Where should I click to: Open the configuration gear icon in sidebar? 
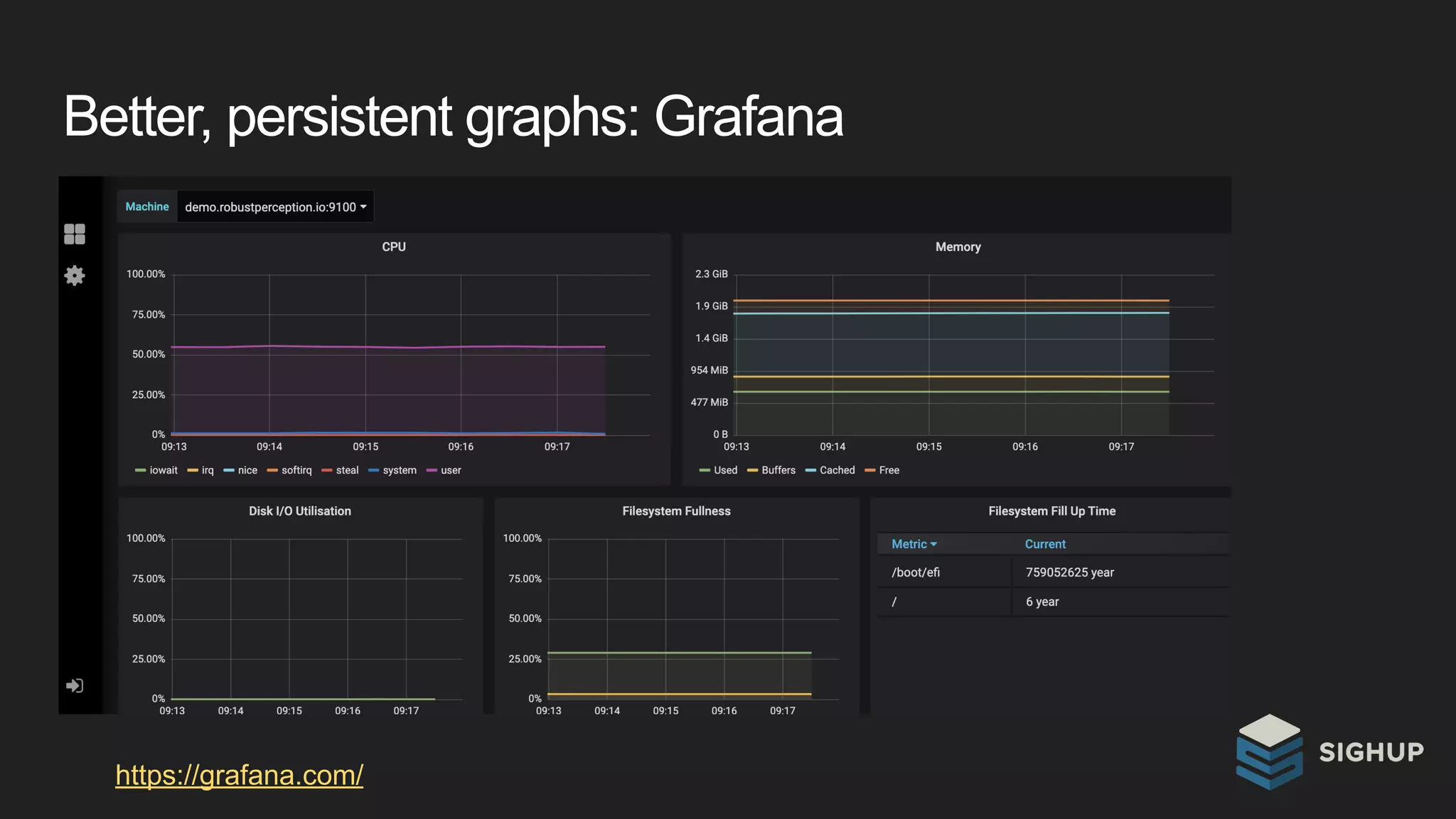(x=75, y=276)
